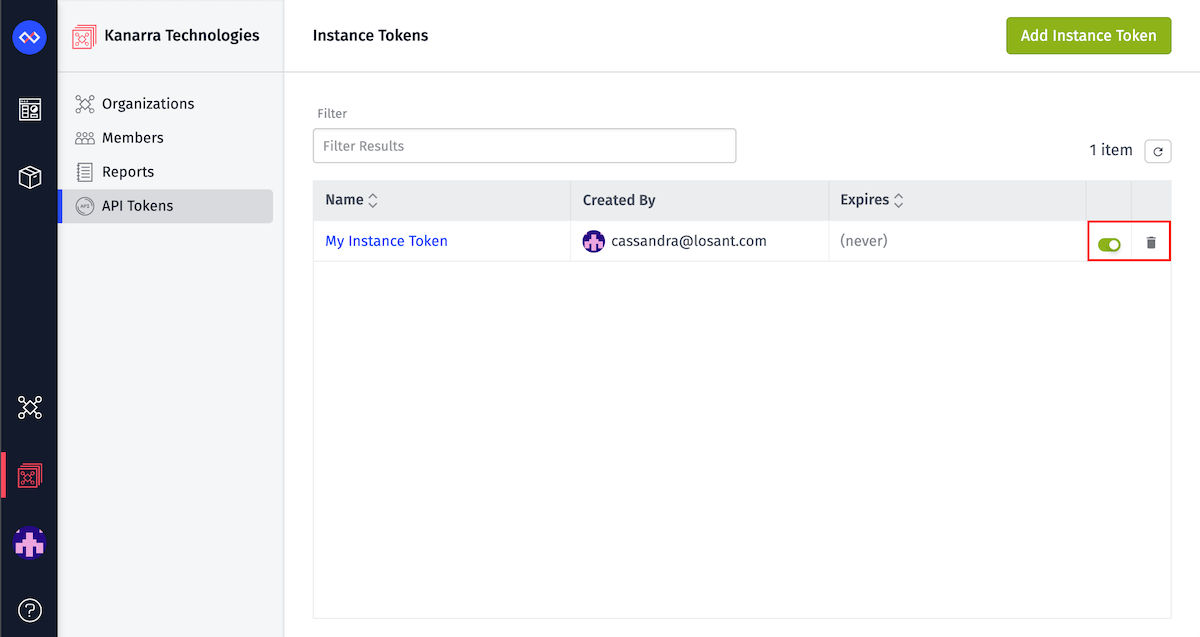Click the (never) expiry value
This screenshot has width=1200, height=637.
(x=864, y=241)
